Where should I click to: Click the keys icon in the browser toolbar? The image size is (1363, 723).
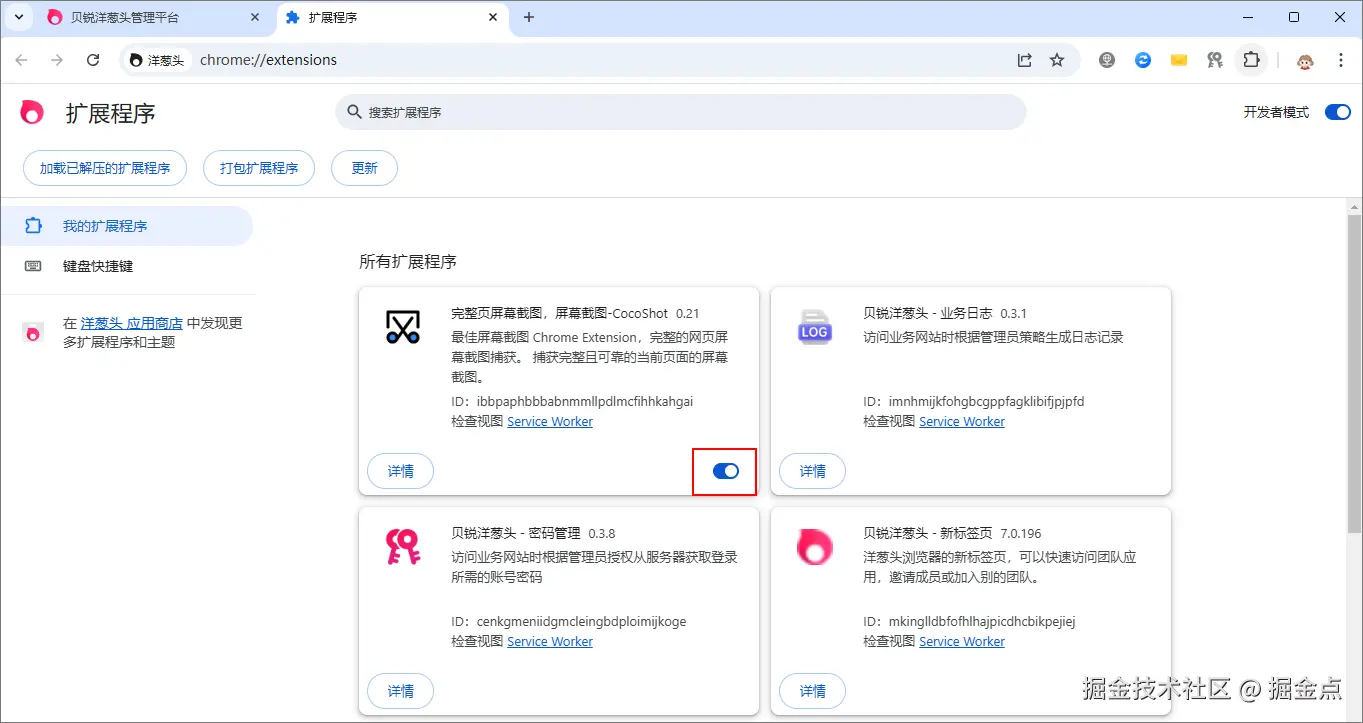click(1214, 60)
